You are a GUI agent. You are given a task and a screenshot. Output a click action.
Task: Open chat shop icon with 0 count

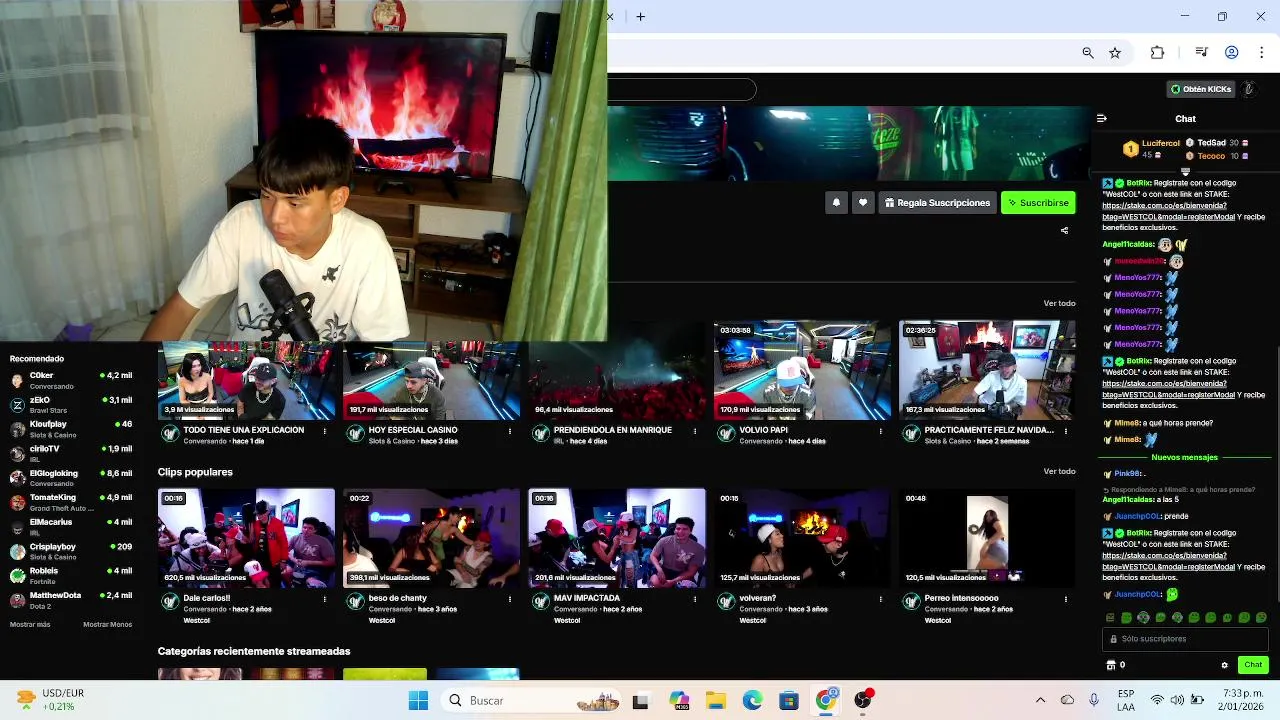coord(1116,665)
